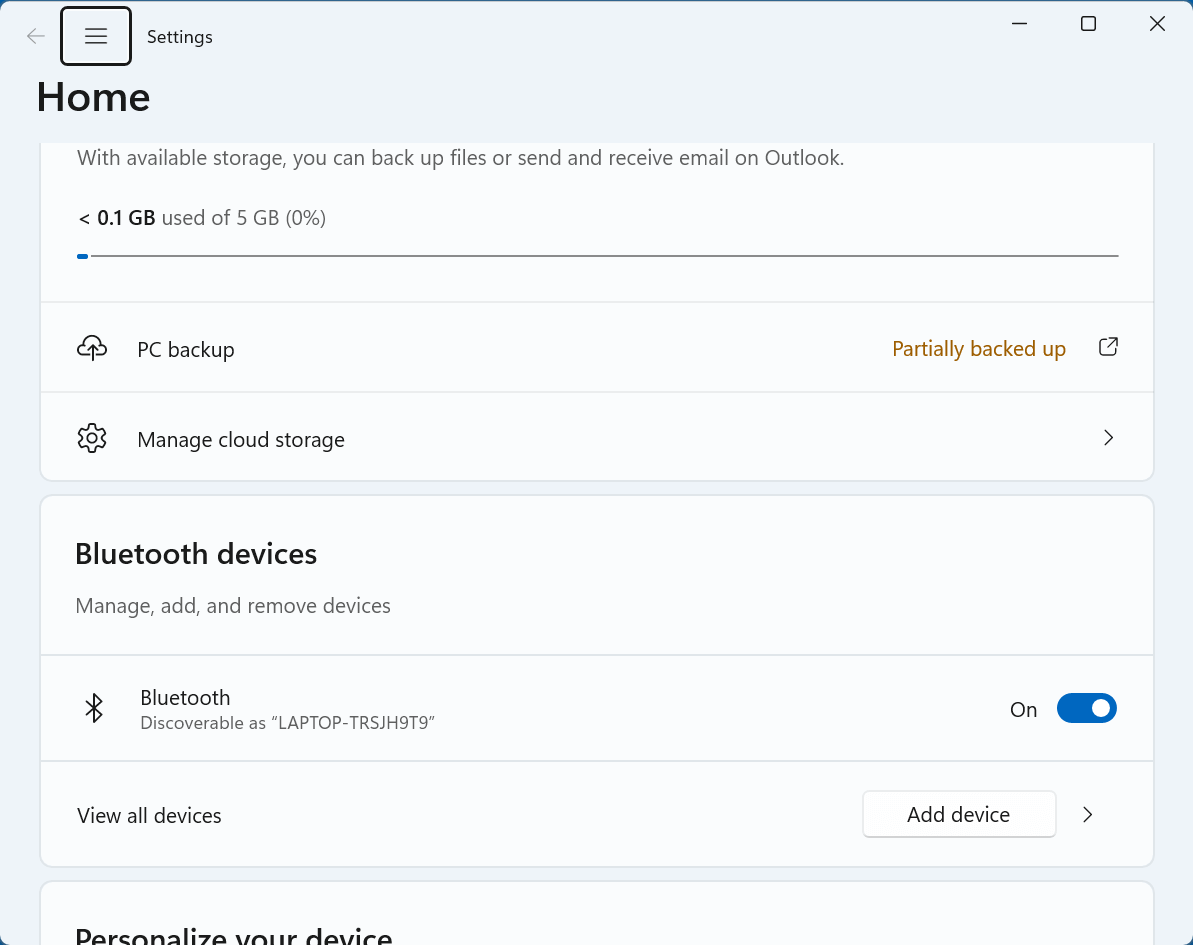Click the back arrow in the title bar
Image resolution: width=1193 pixels, height=945 pixels.
click(35, 35)
